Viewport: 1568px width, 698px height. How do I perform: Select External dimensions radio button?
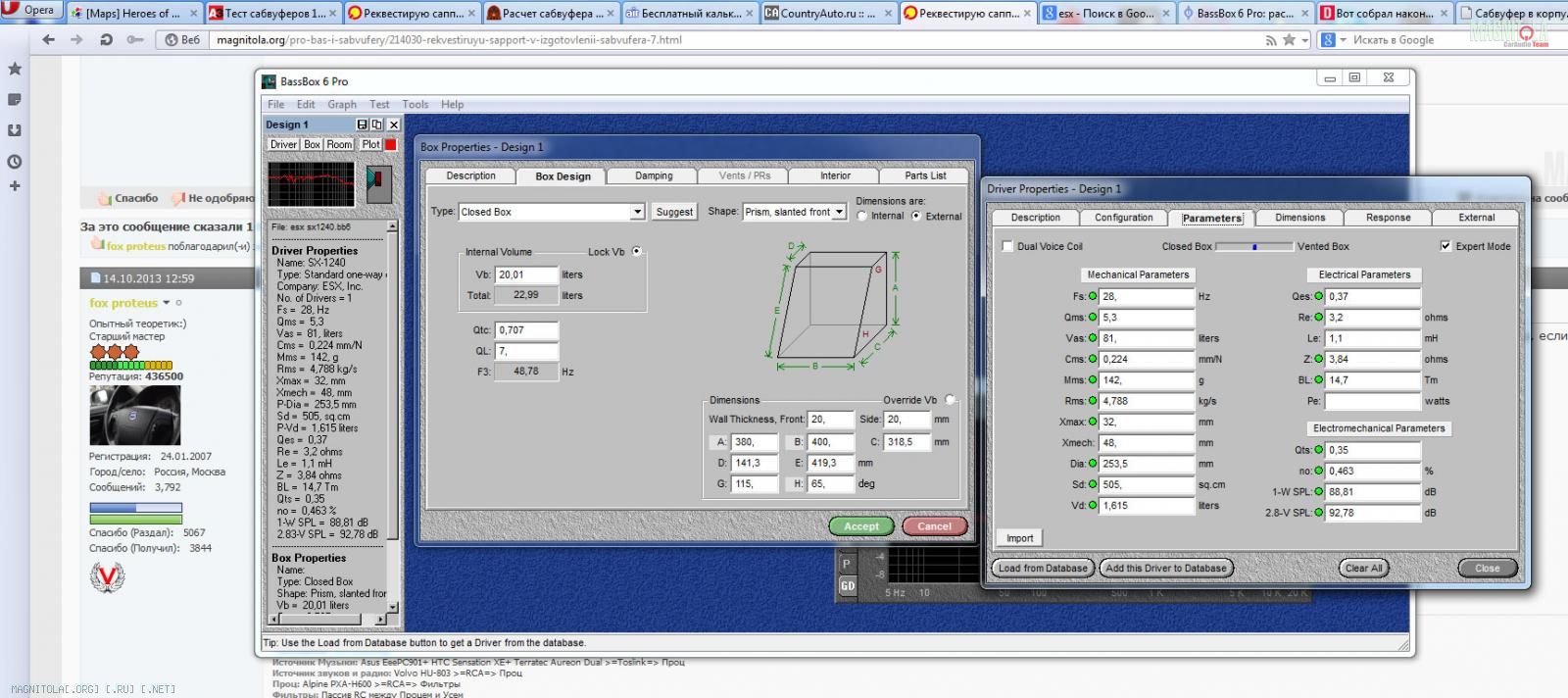916,217
